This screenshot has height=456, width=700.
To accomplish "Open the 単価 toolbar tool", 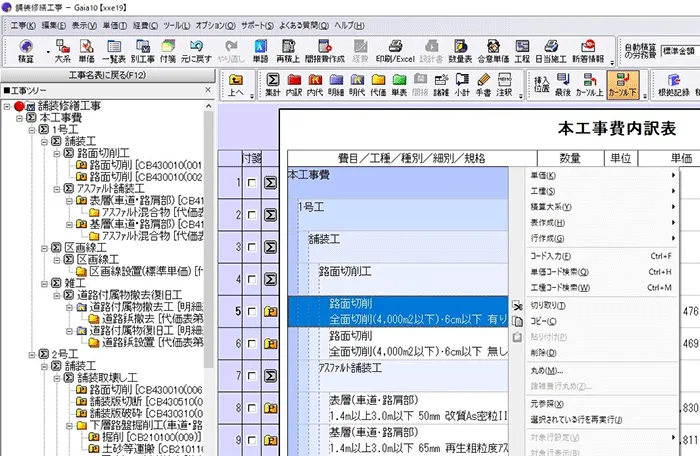I will pyautogui.click(x=86, y=50).
